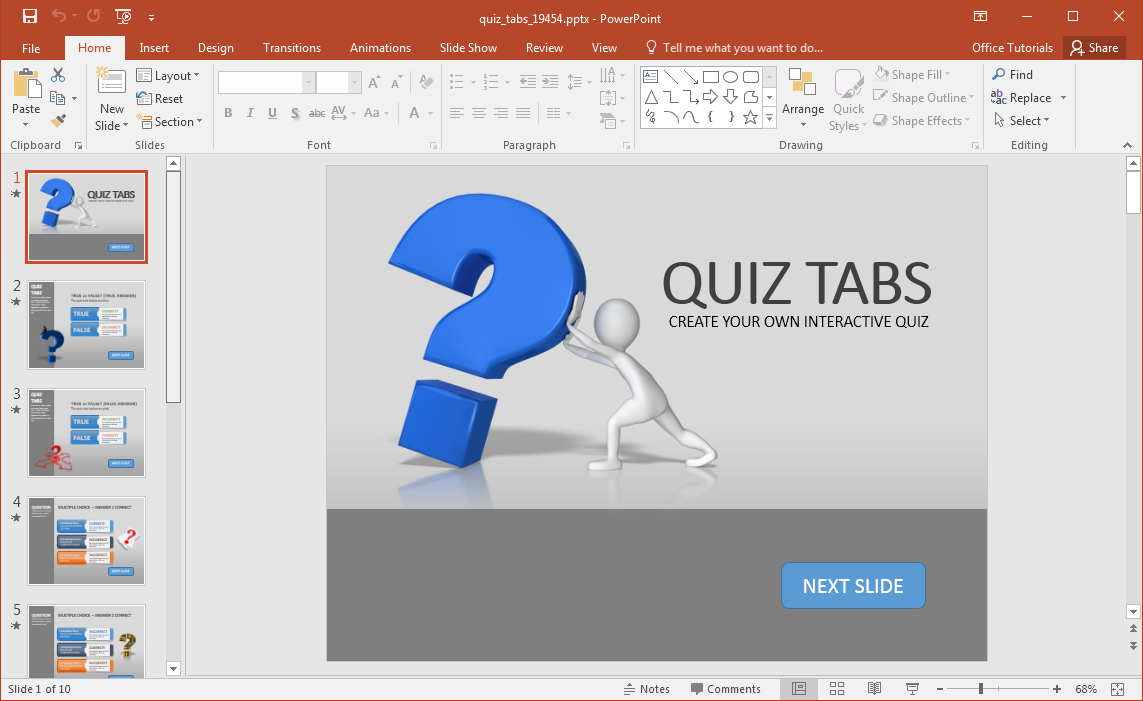Image resolution: width=1143 pixels, height=701 pixels.
Task: Open the Slide Show ribbon tab
Action: [467, 47]
